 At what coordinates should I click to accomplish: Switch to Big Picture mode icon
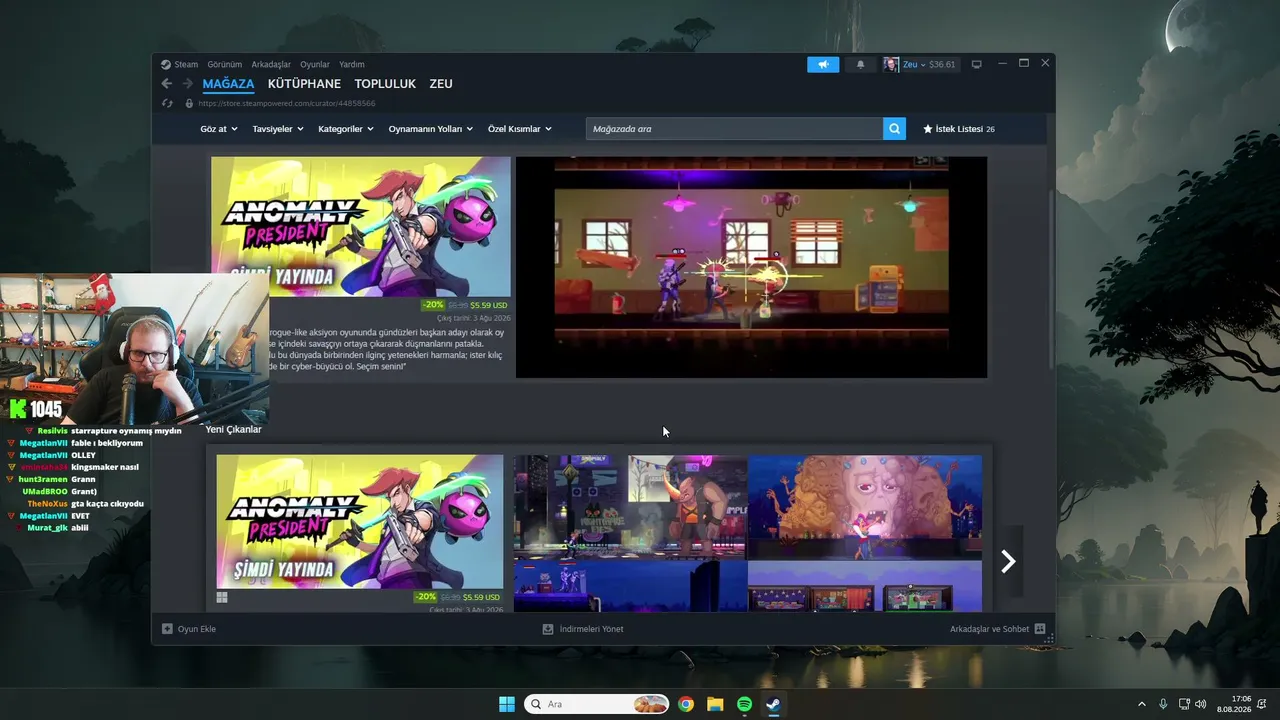point(976,64)
